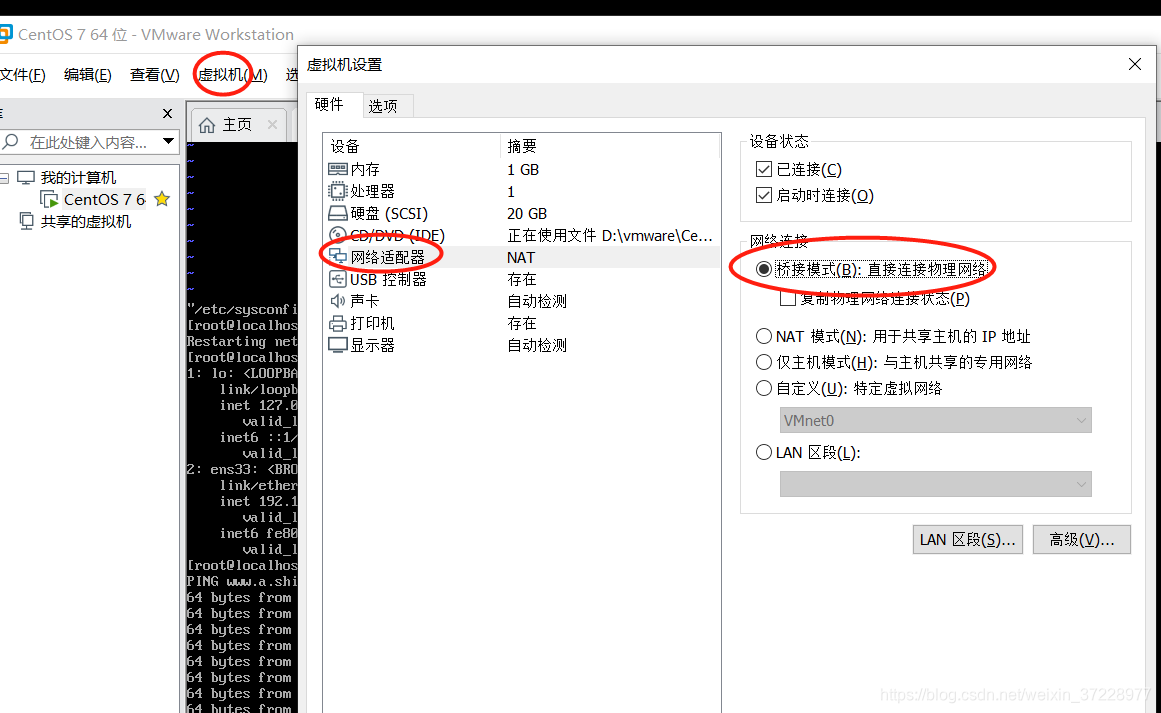Screen dimensions: 1161x713
Task: Toggle 复制物理网络连接状态(P) checkbox
Action: [x=788, y=298]
